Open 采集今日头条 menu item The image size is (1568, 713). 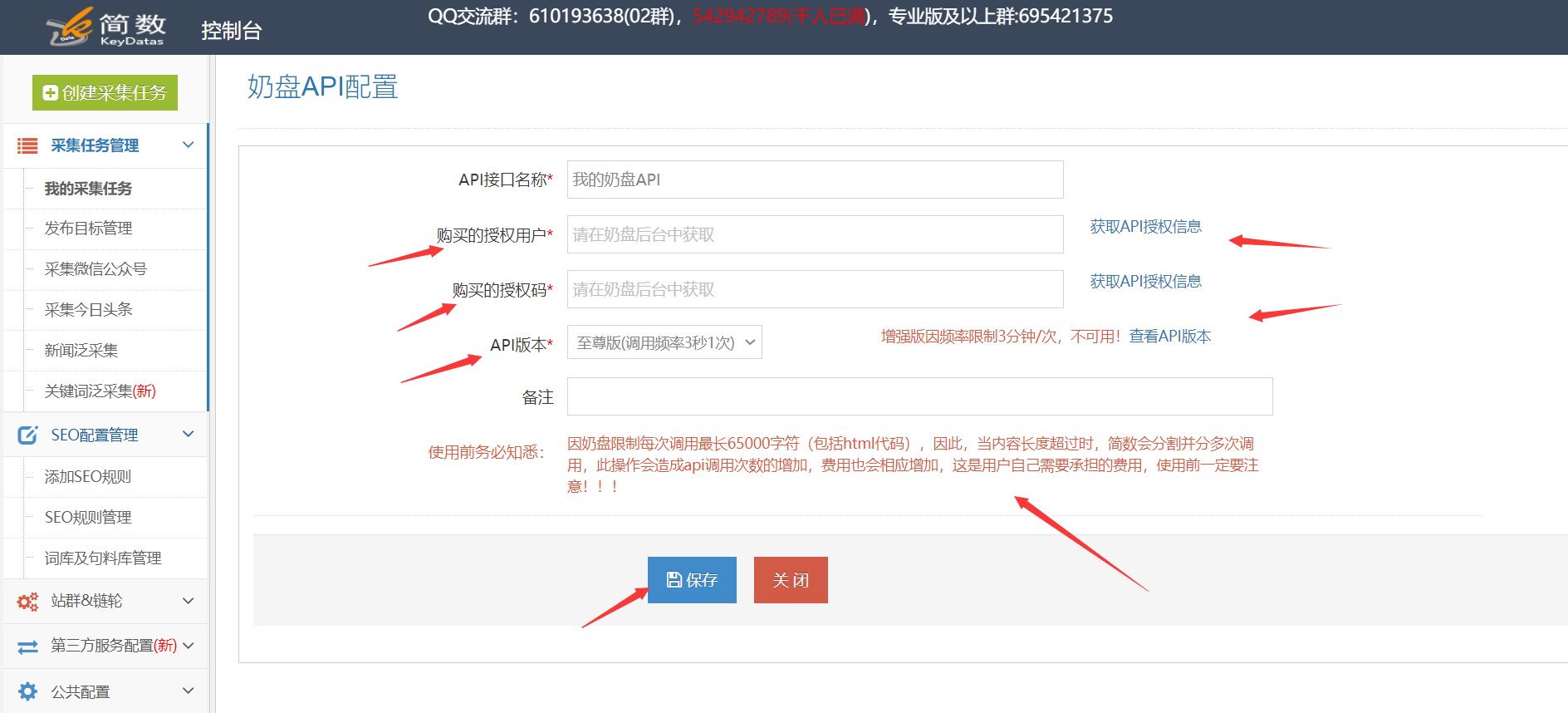[x=88, y=310]
